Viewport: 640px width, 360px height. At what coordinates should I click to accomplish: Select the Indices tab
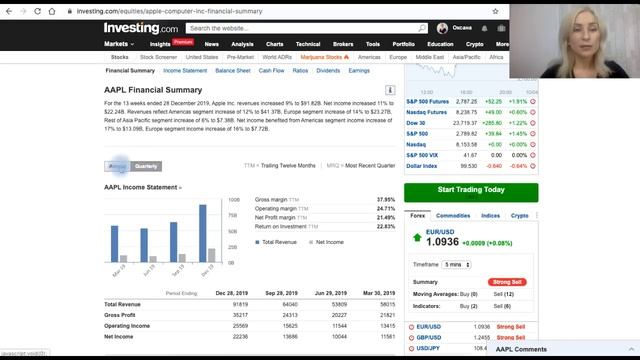pos(490,216)
